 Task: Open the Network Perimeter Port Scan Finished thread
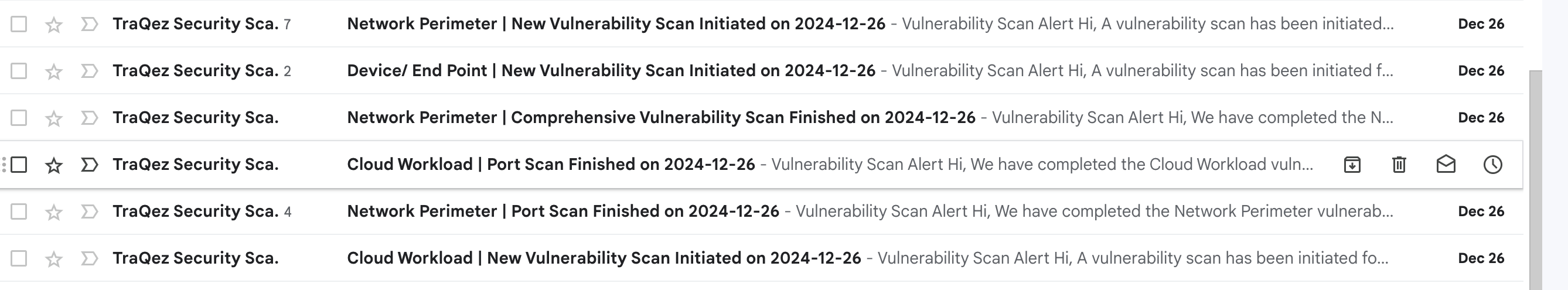tap(563, 211)
